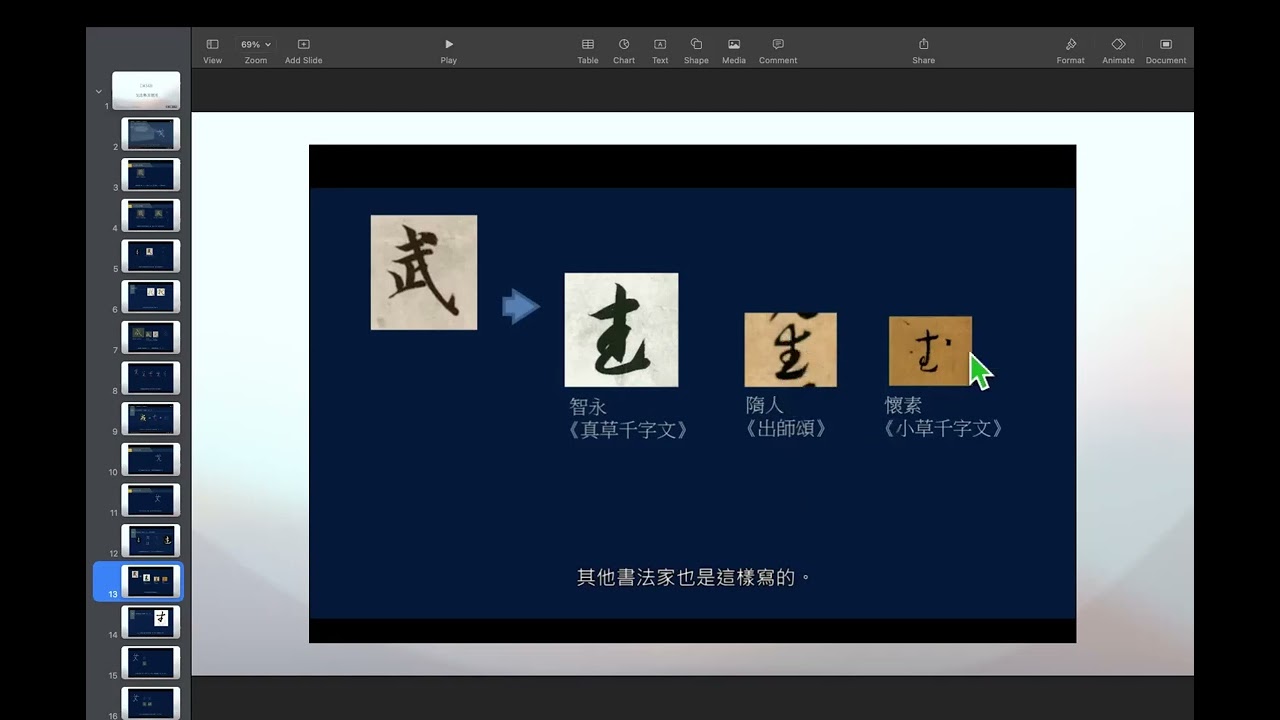Select slide 9 thumbnail
The height and width of the screenshot is (720, 1280).
point(150,419)
